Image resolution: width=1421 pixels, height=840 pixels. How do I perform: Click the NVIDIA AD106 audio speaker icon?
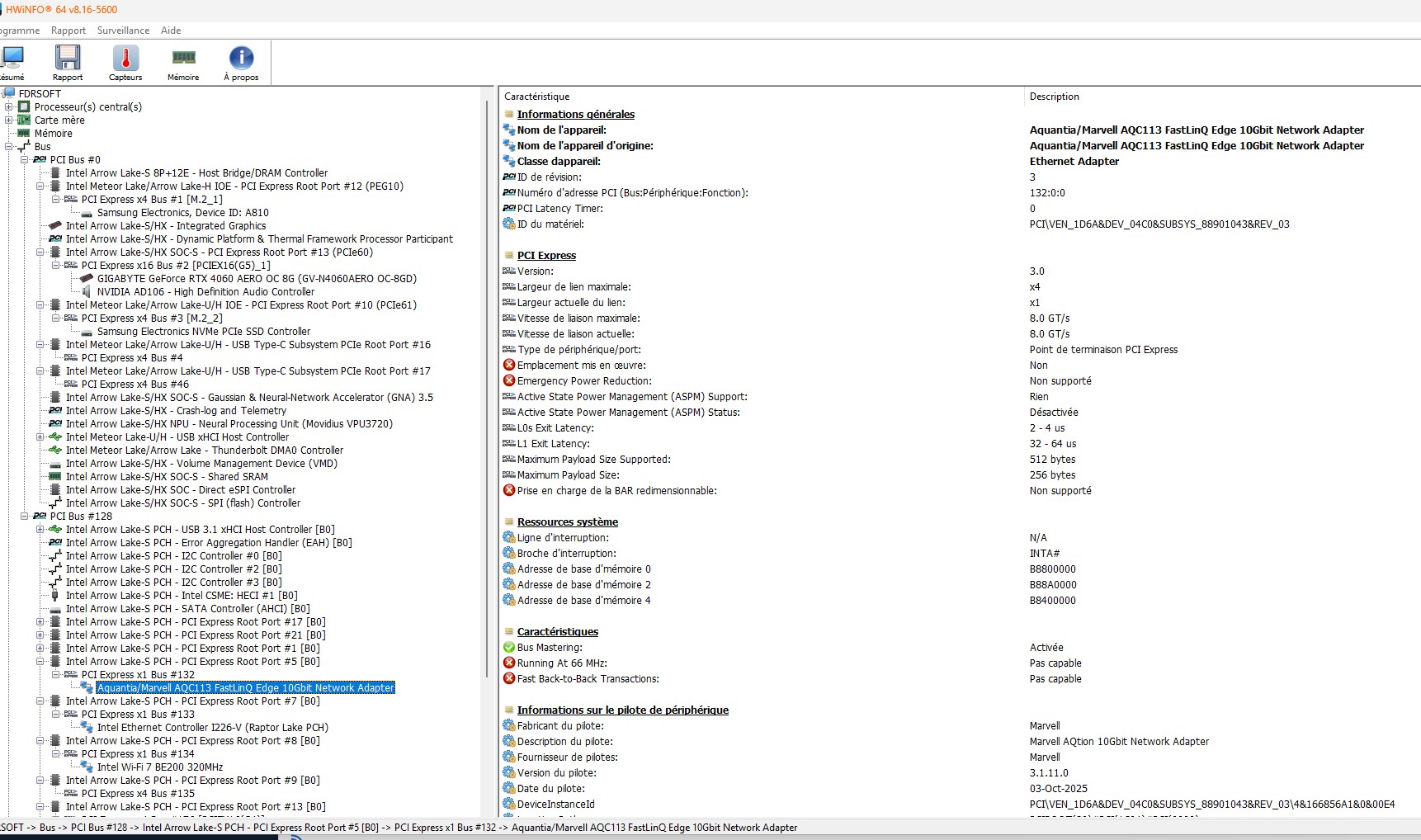click(x=87, y=292)
